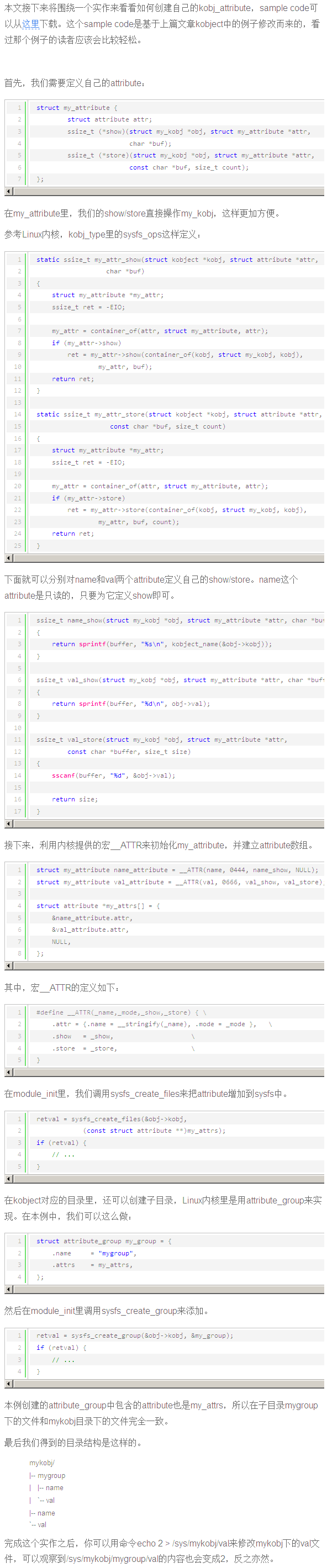Screen dimensions: 327x1568
Task: Click left scroll arrow under sysfs_create_files code block
Action: 8,1179
